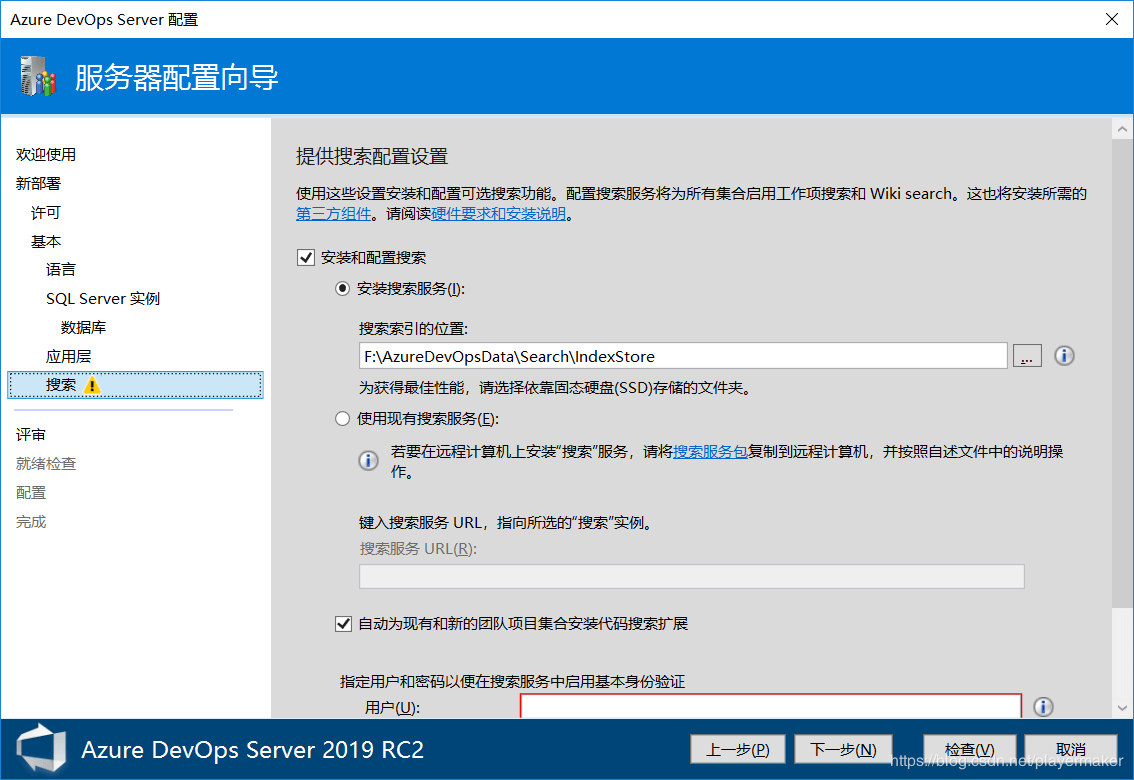
Task: Click the Azure DevOps logo in the footer
Action: pyautogui.click(x=42, y=749)
